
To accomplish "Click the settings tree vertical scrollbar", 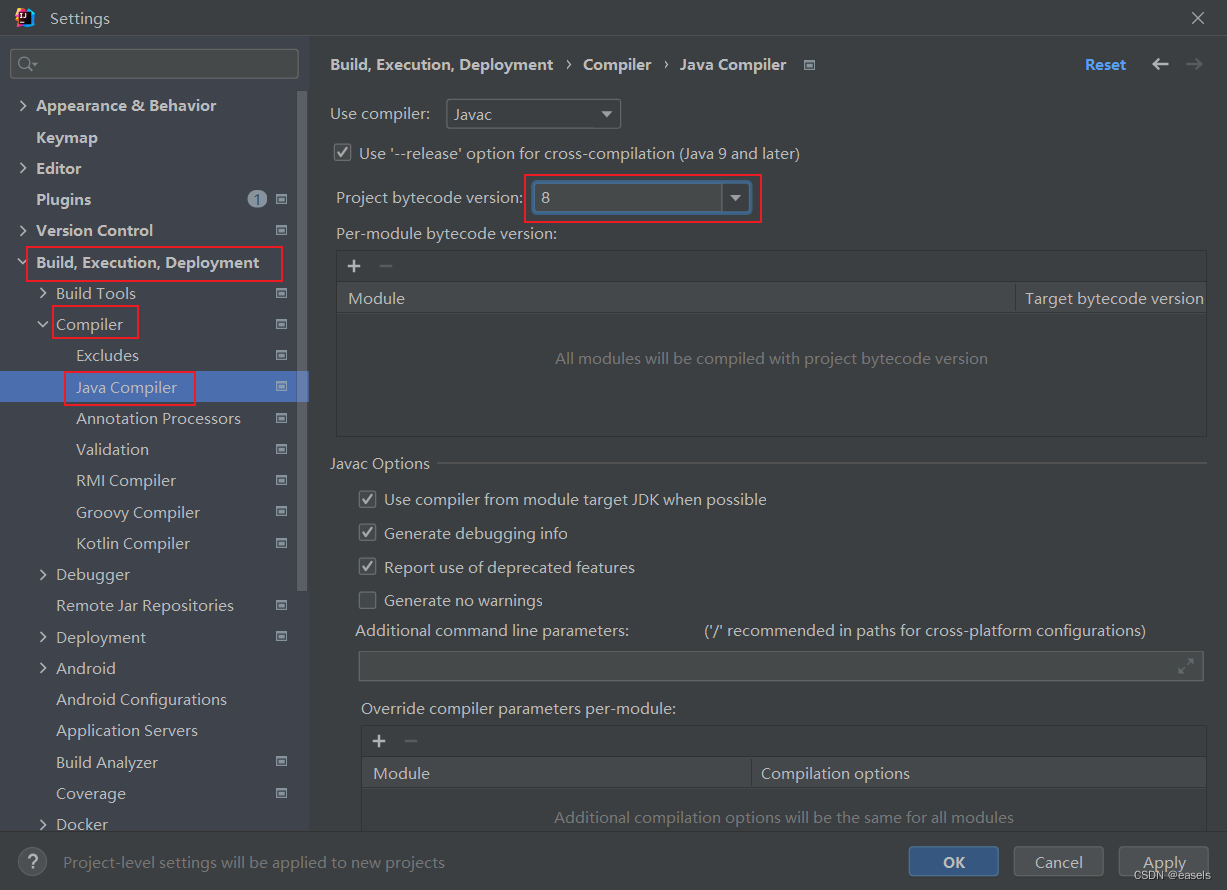I will [303, 340].
